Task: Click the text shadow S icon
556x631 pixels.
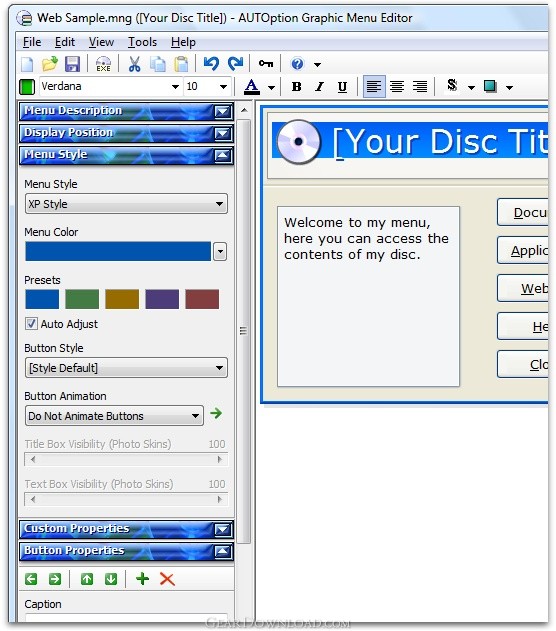Action: (452, 85)
